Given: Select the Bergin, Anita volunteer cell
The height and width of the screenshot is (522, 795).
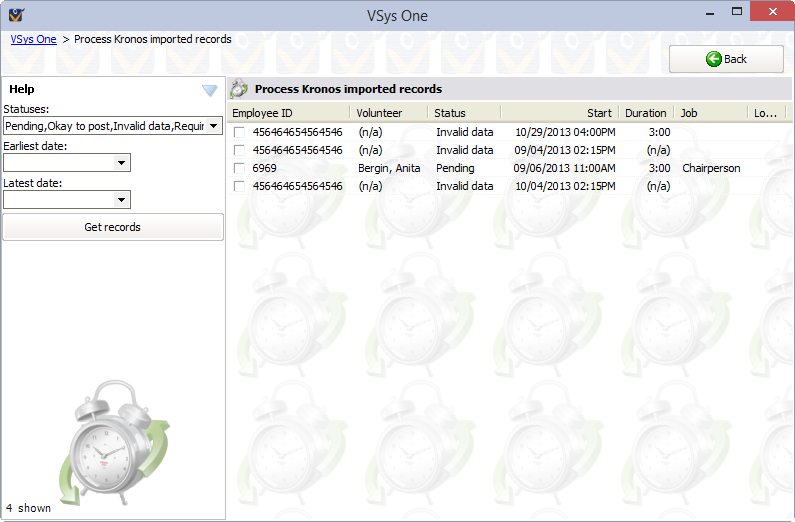Looking at the screenshot, I should 389,168.
